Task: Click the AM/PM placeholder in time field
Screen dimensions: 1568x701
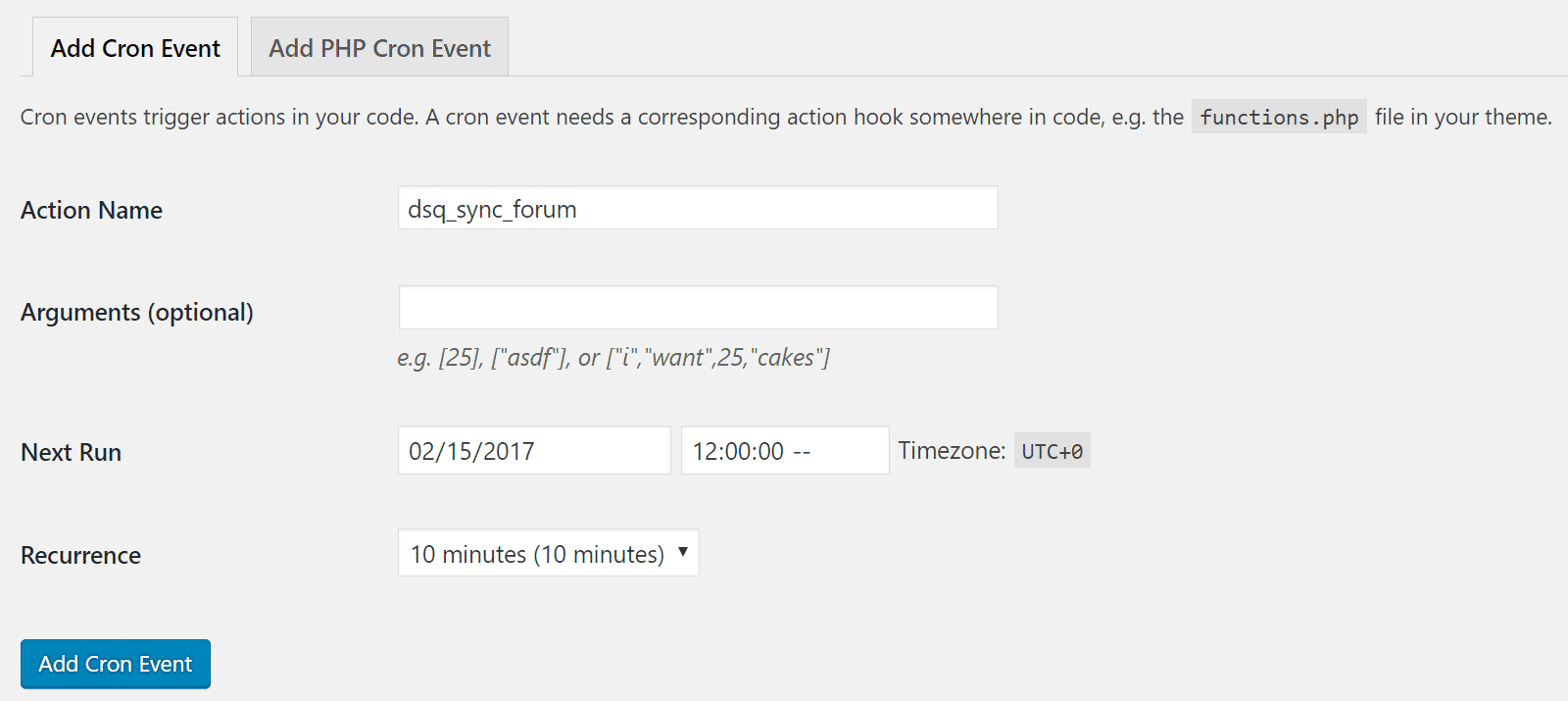Action: pos(802,451)
